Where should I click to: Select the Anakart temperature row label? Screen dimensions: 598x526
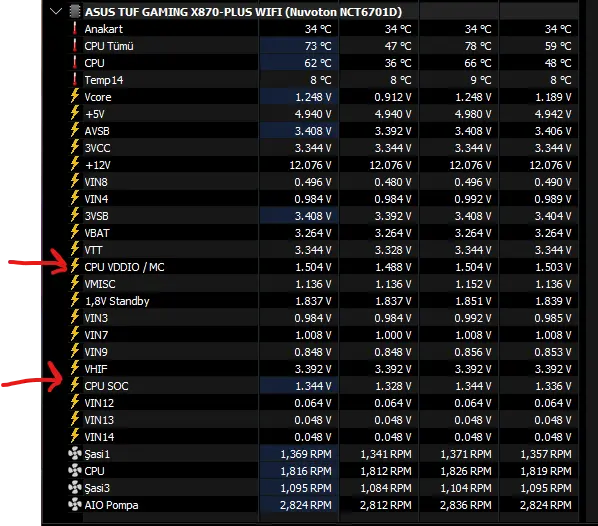tap(104, 29)
